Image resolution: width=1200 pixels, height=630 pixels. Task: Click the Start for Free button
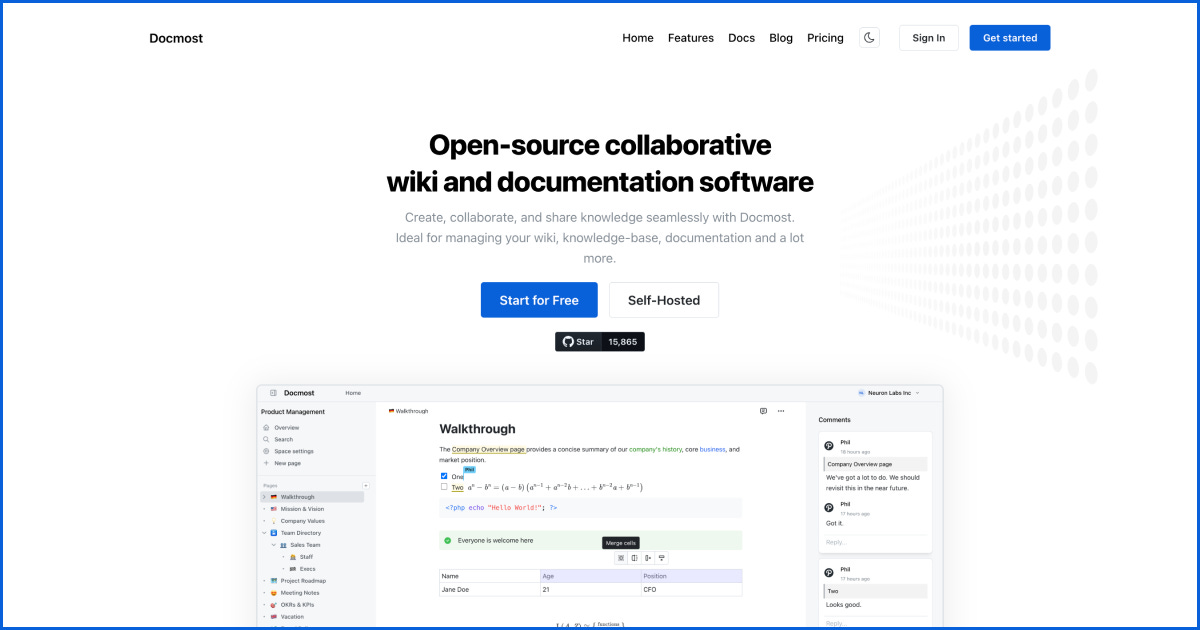539,299
